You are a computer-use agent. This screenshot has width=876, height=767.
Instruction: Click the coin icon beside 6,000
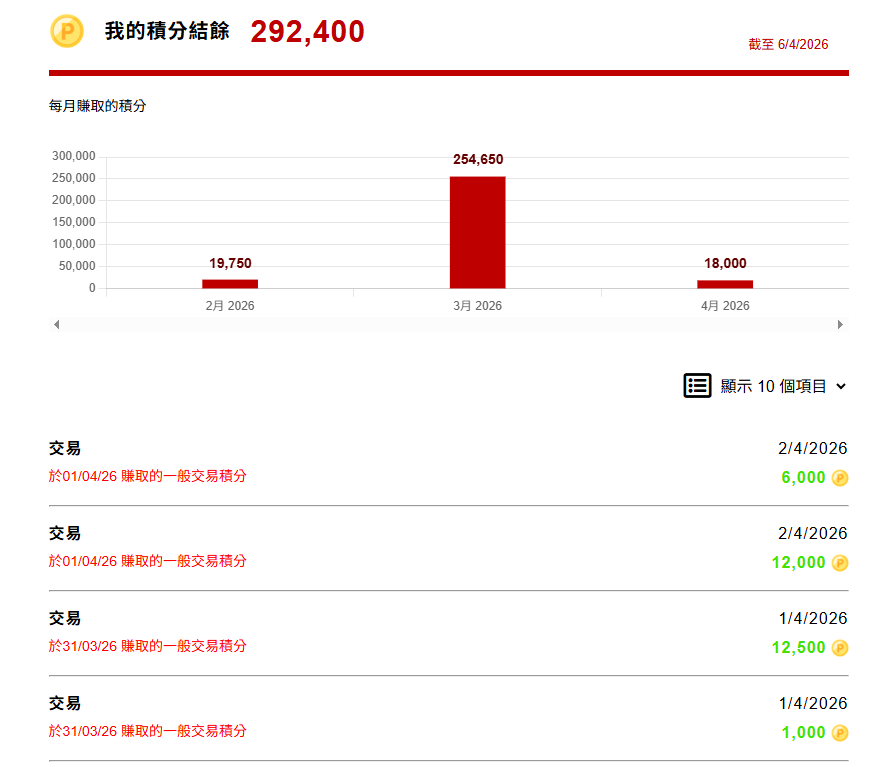point(840,478)
